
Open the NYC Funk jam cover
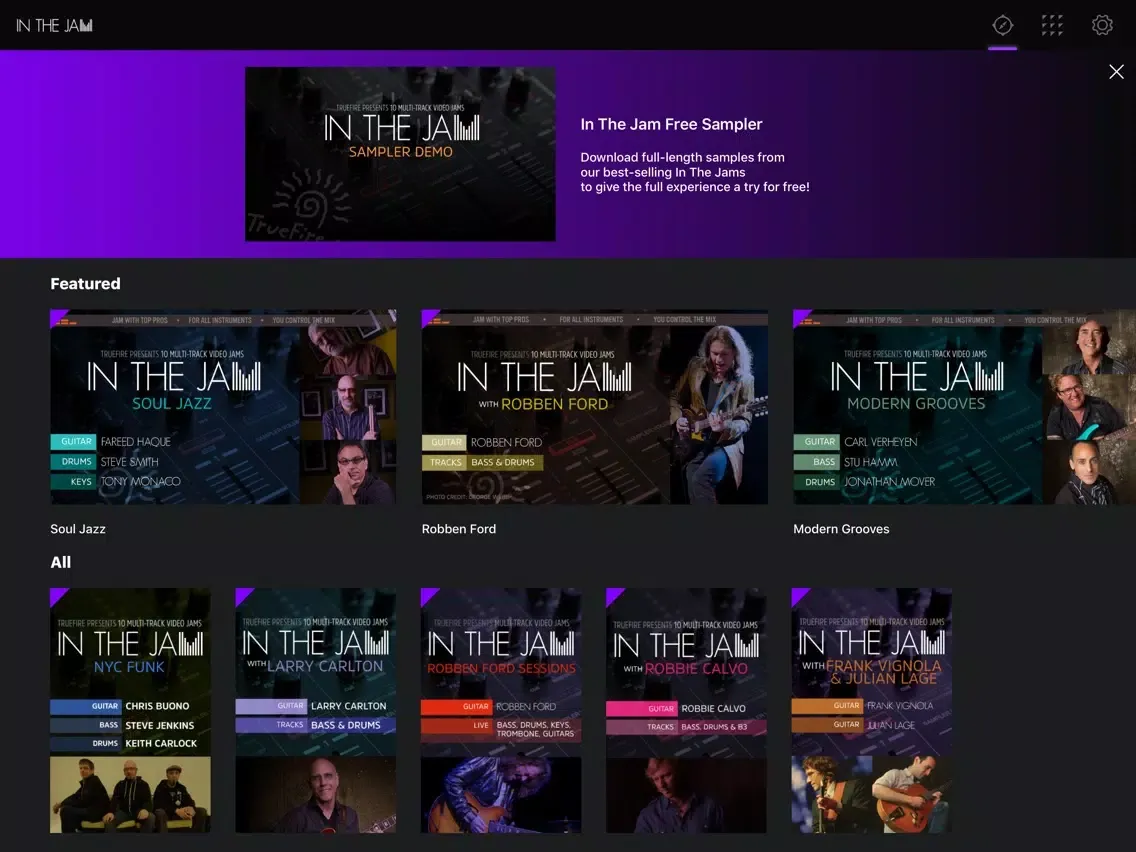[x=130, y=711]
